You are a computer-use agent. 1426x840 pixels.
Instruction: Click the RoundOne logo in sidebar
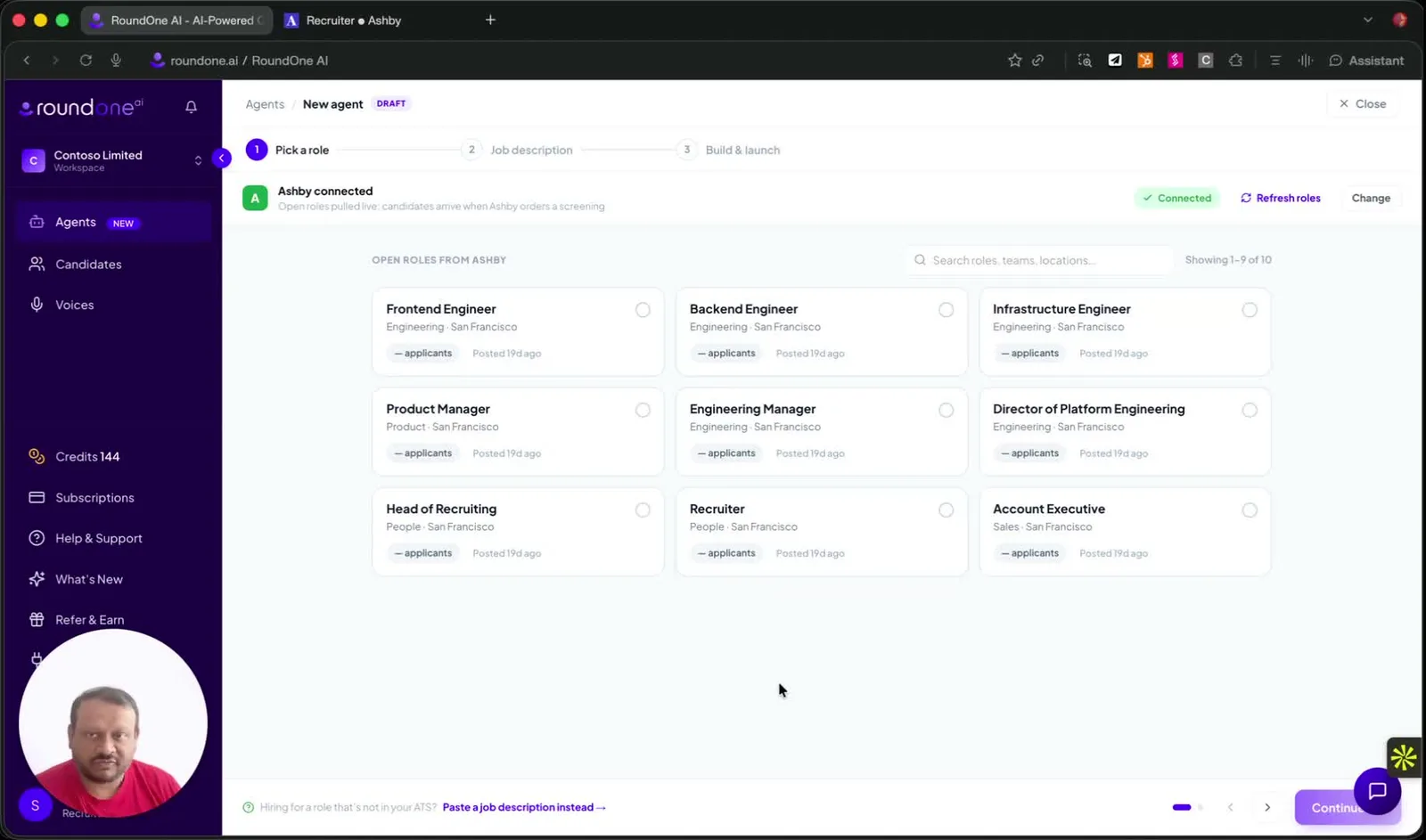[x=81, y=108]
